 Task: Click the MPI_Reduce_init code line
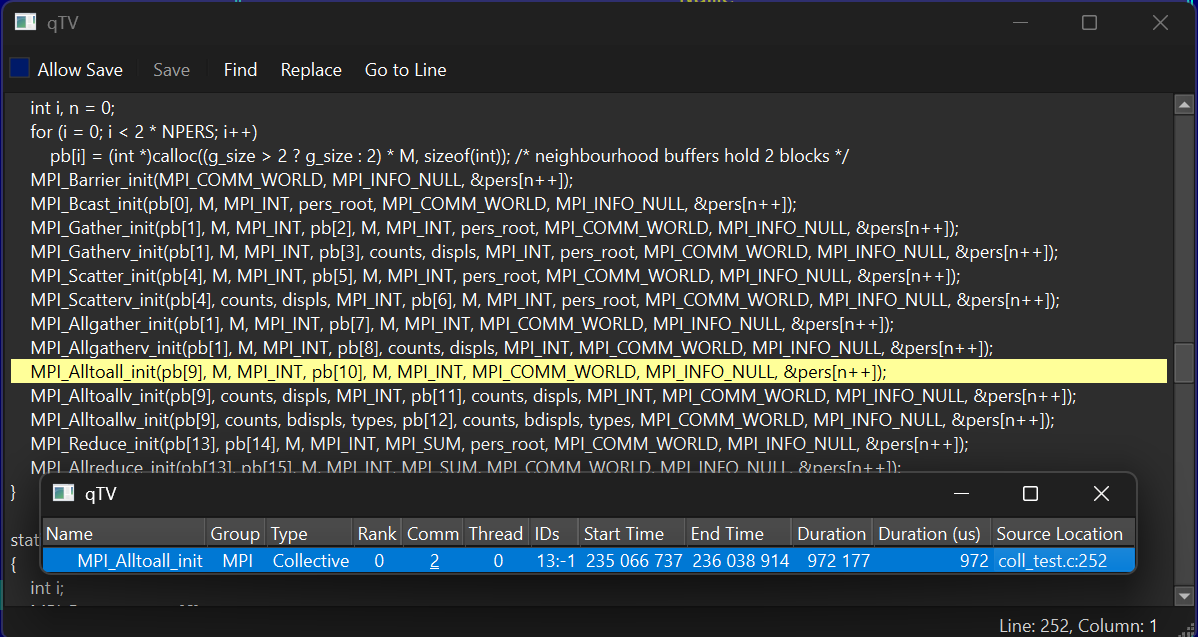(500, 445)
